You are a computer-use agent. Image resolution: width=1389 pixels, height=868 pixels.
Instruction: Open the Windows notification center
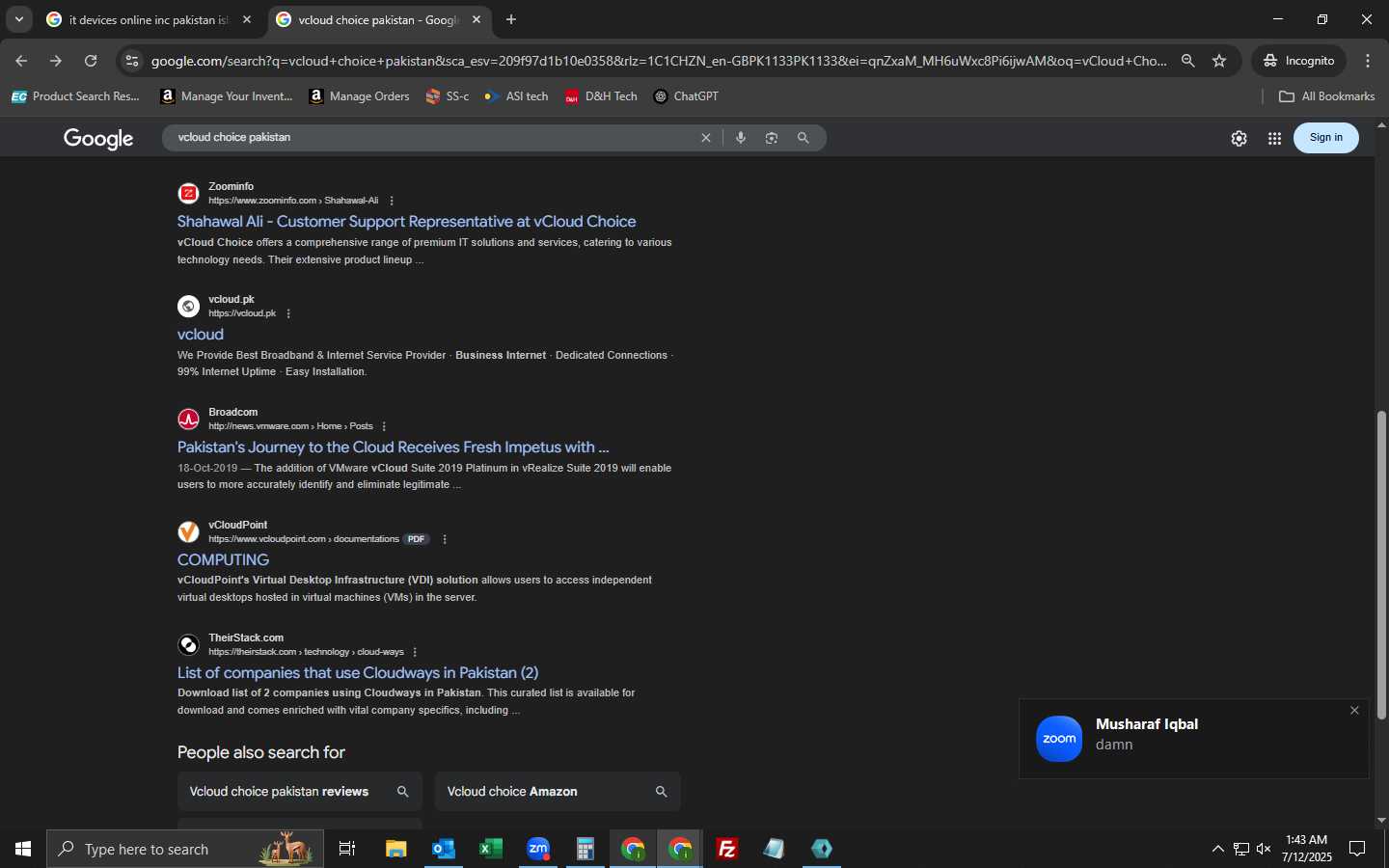click(x=1357, y=849)
